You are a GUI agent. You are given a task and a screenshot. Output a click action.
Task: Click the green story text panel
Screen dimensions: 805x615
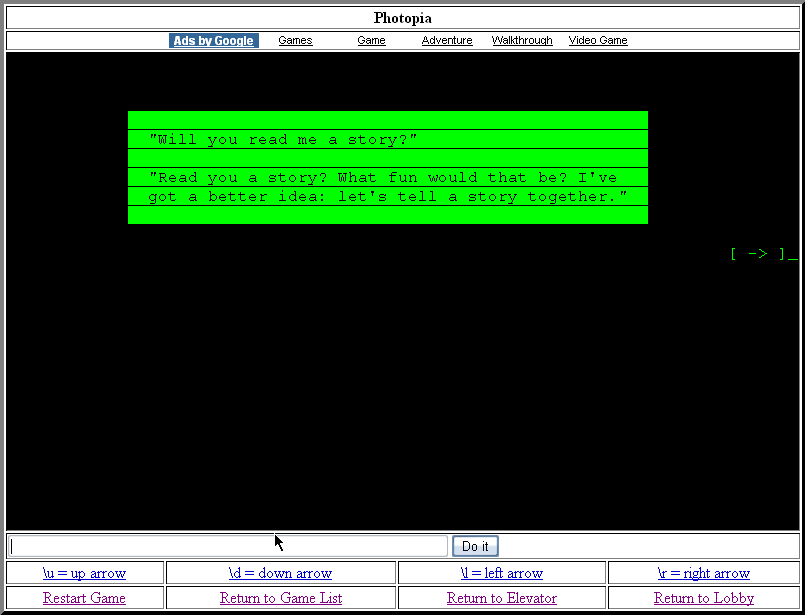click(388, 166)
